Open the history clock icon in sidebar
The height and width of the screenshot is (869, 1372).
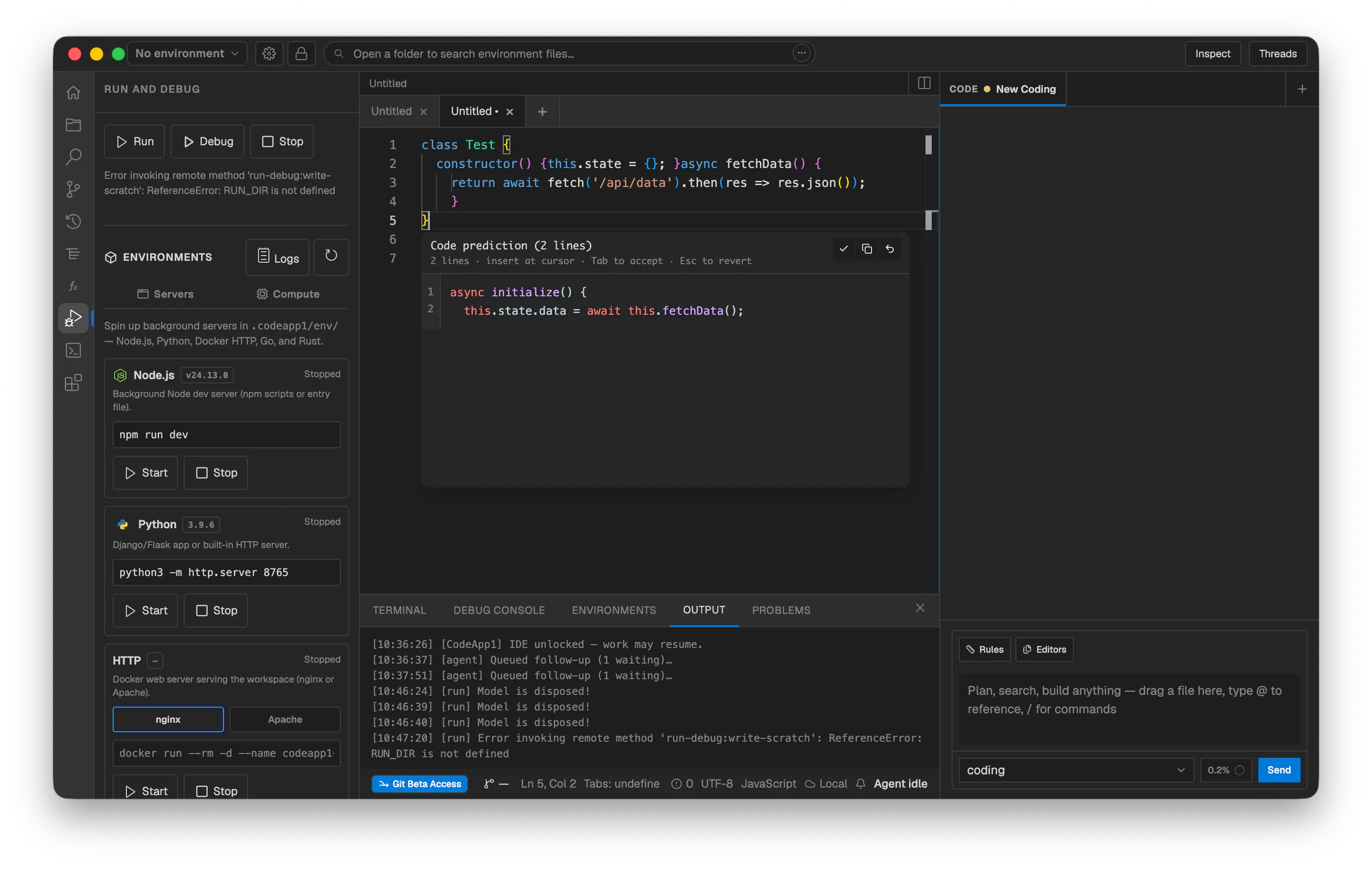(73, 221)
